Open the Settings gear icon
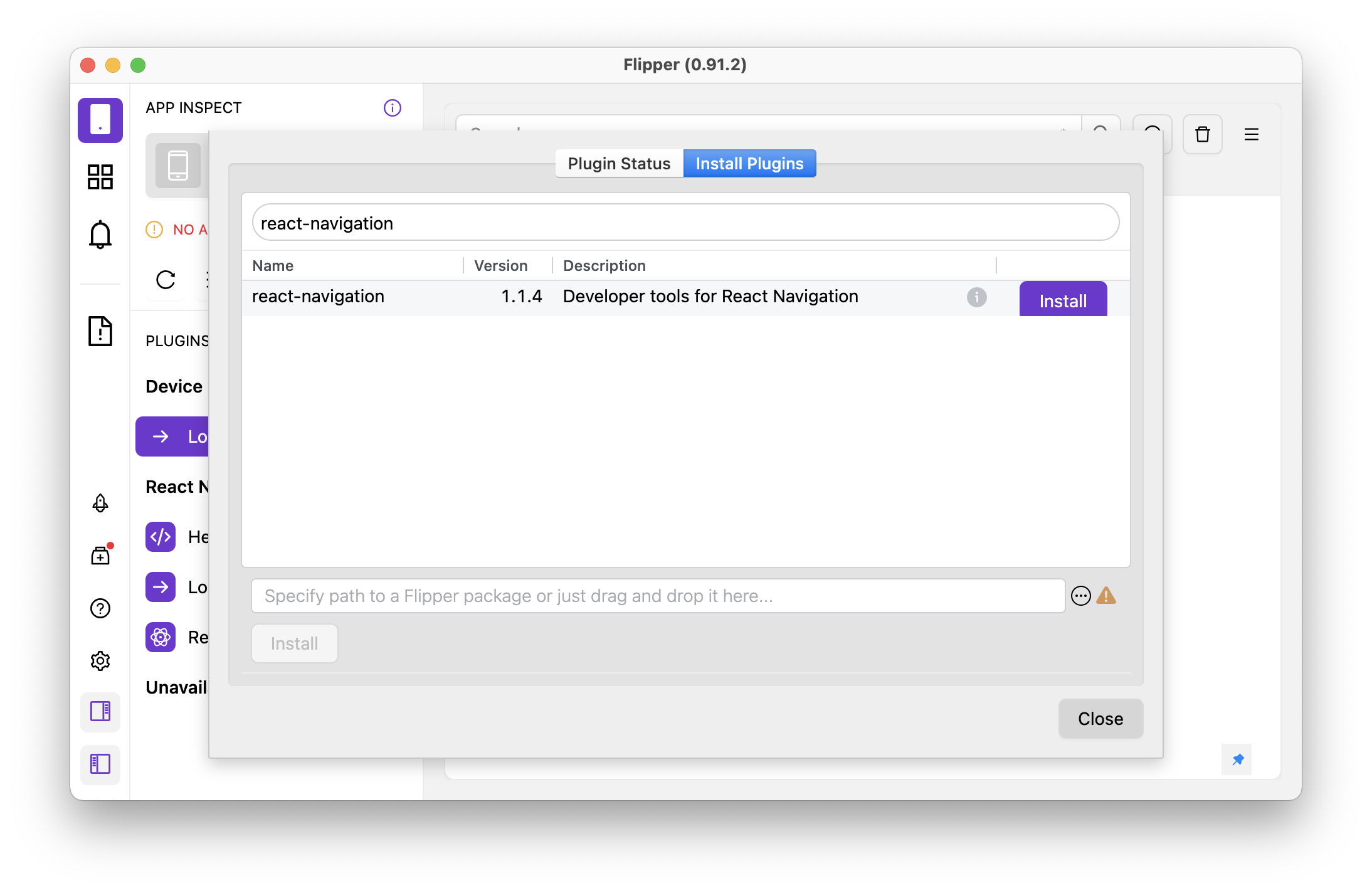 [x=100, y=661]
